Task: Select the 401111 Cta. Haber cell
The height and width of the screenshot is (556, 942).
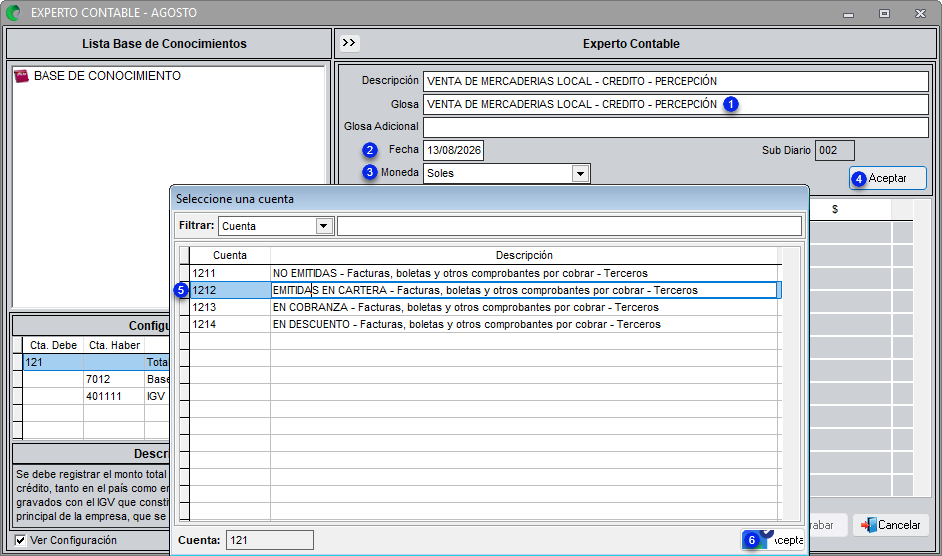Action: tap(114, 396)
